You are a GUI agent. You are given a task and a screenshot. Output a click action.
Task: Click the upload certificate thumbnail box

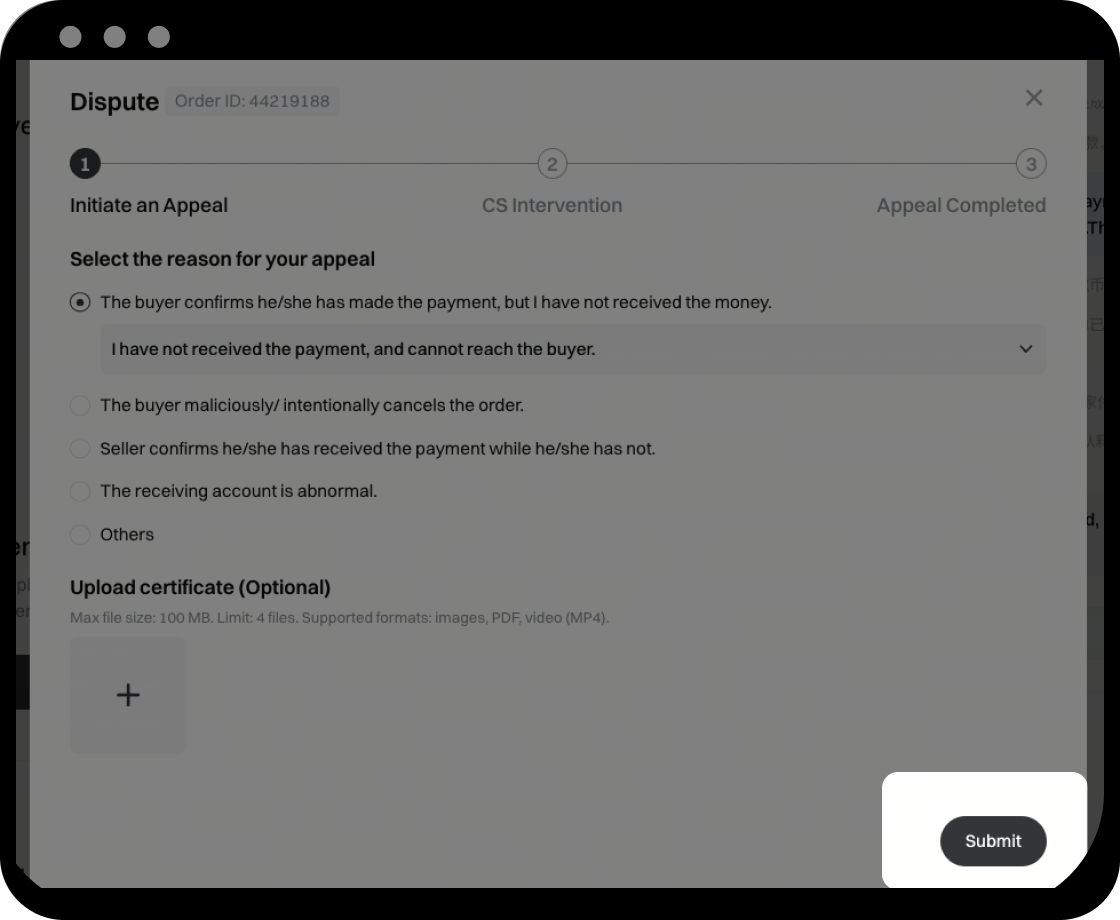[x=128, y=695]
